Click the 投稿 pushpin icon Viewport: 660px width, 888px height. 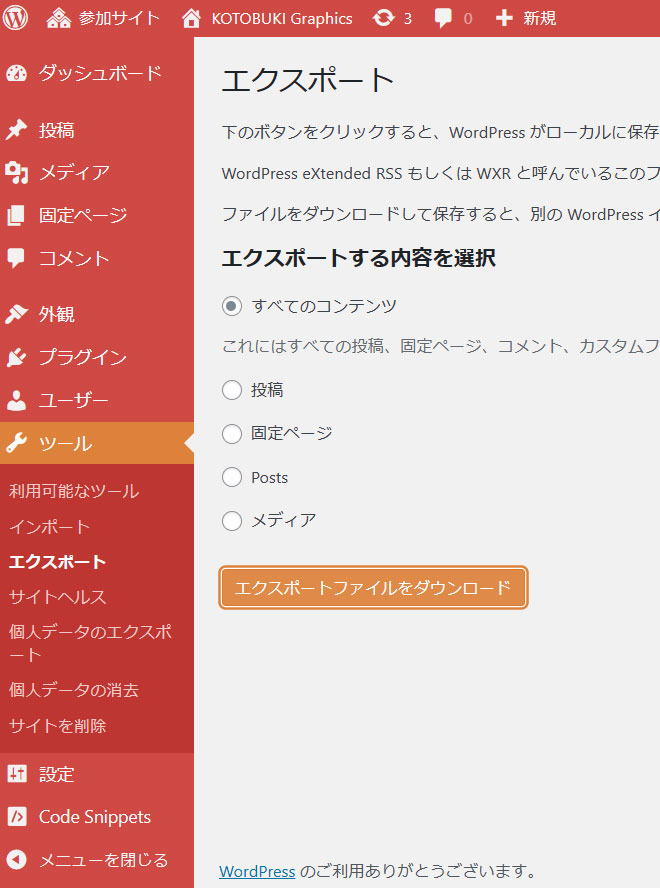click(17, 130)
